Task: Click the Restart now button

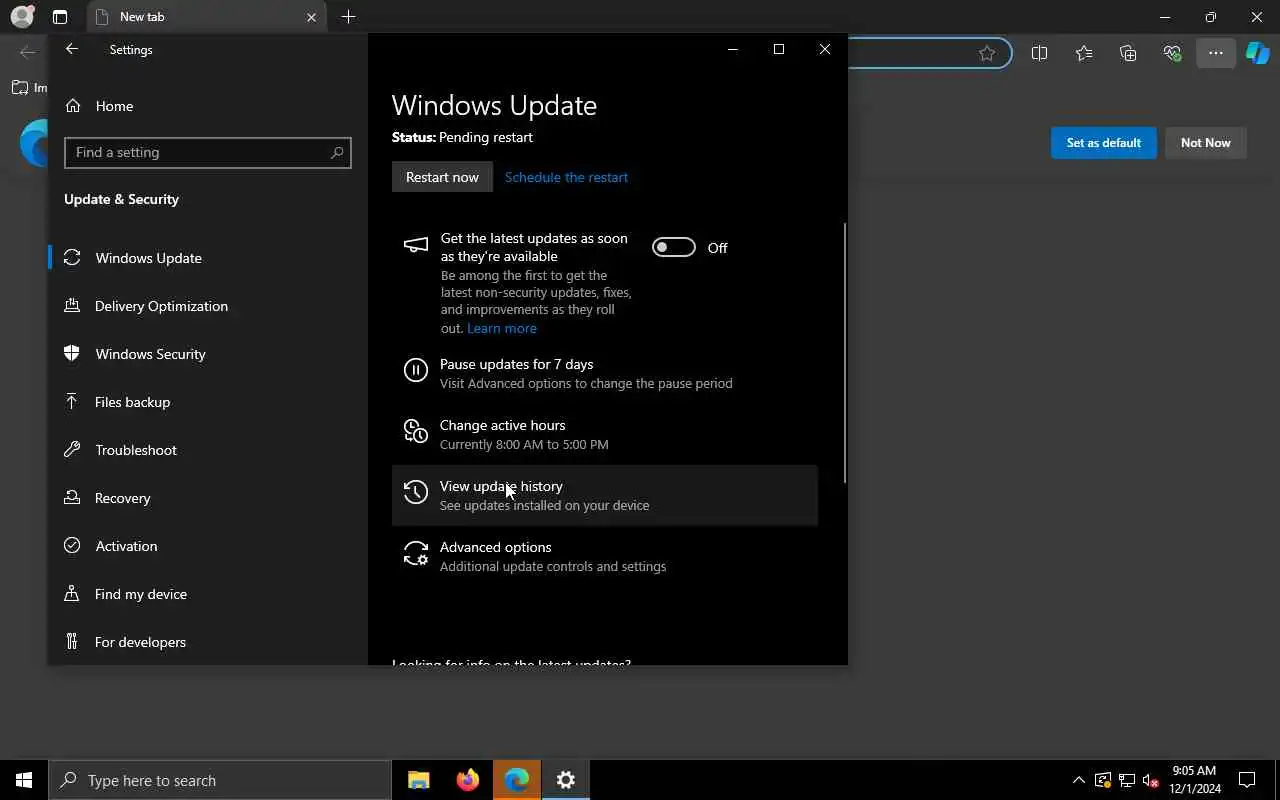Action: pos(442,177)
